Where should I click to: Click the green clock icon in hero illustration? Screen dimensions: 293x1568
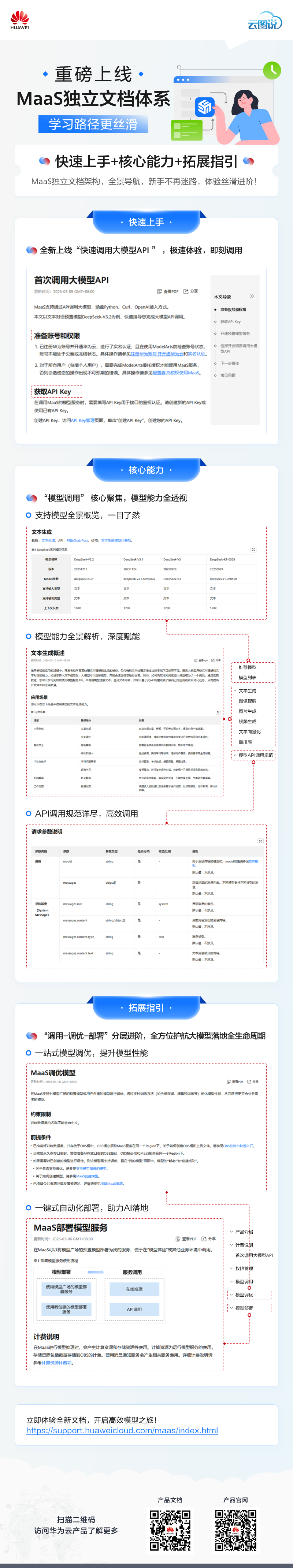click(272, 71)
